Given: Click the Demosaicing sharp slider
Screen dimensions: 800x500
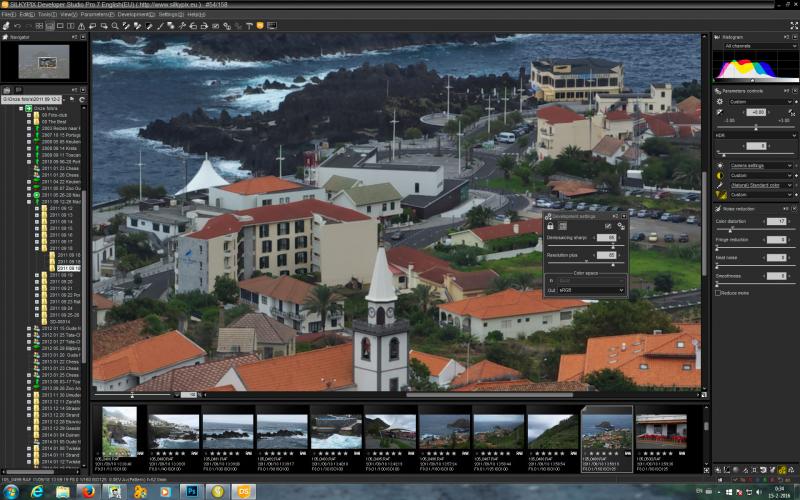Looking at the screenshot, I should pyautogui.click(x=585, y=246).
